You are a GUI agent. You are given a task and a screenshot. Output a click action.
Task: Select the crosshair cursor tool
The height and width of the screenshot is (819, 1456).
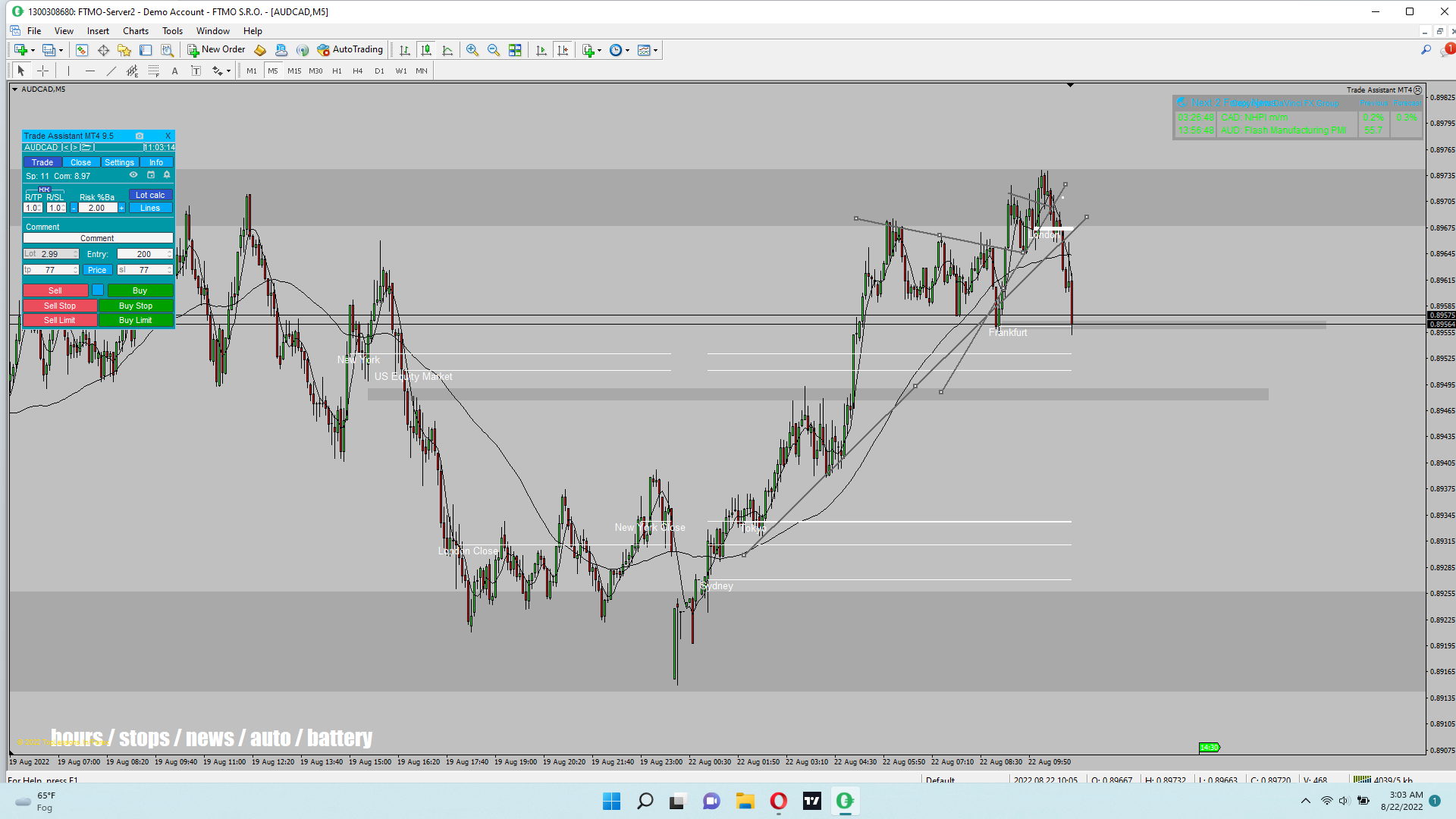click(x=43, y=71)
